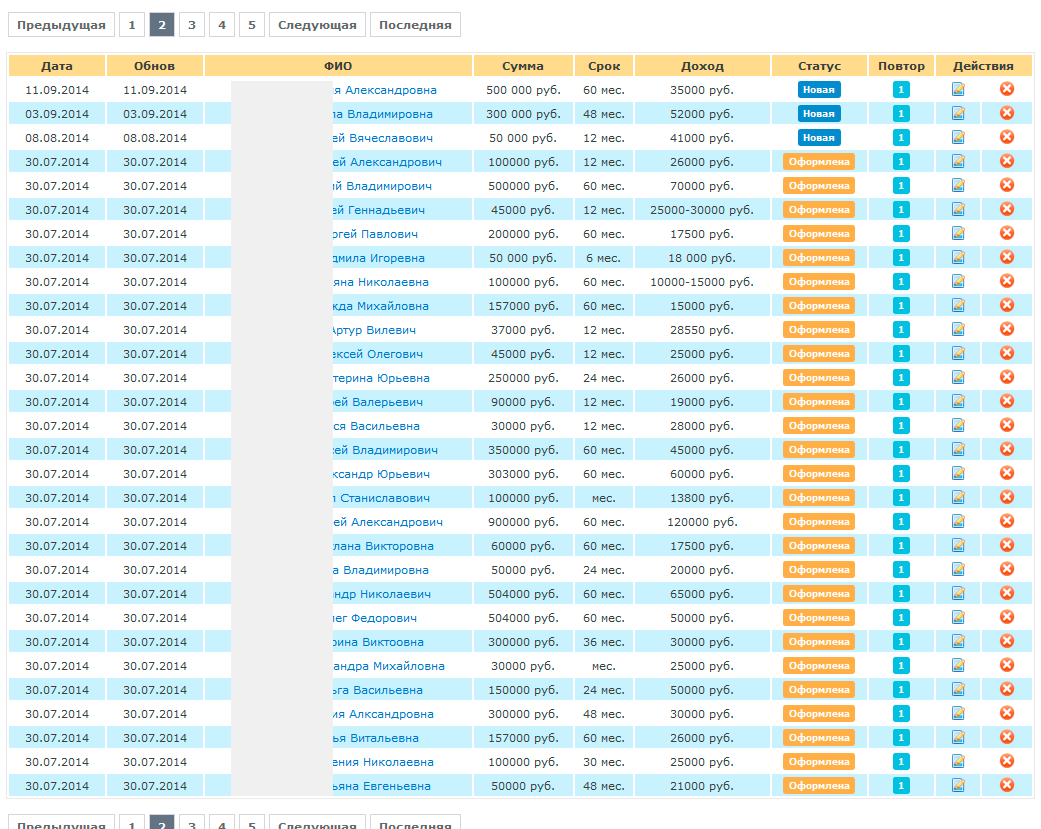Screen dimensions: 1041x829
Task: Edit the row with sum 250000 руб.
Action: pyautogui.click(x=958, y=377)
